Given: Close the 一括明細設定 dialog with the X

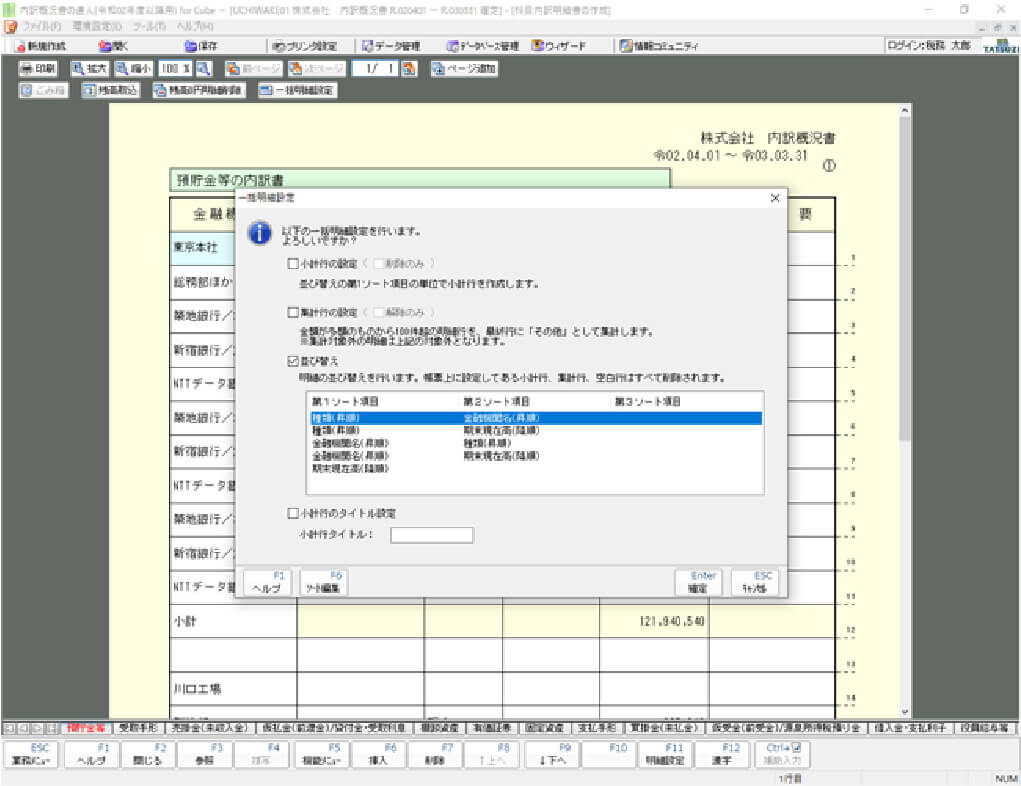Looking at the screenshot, I should (x=774, y=198).
